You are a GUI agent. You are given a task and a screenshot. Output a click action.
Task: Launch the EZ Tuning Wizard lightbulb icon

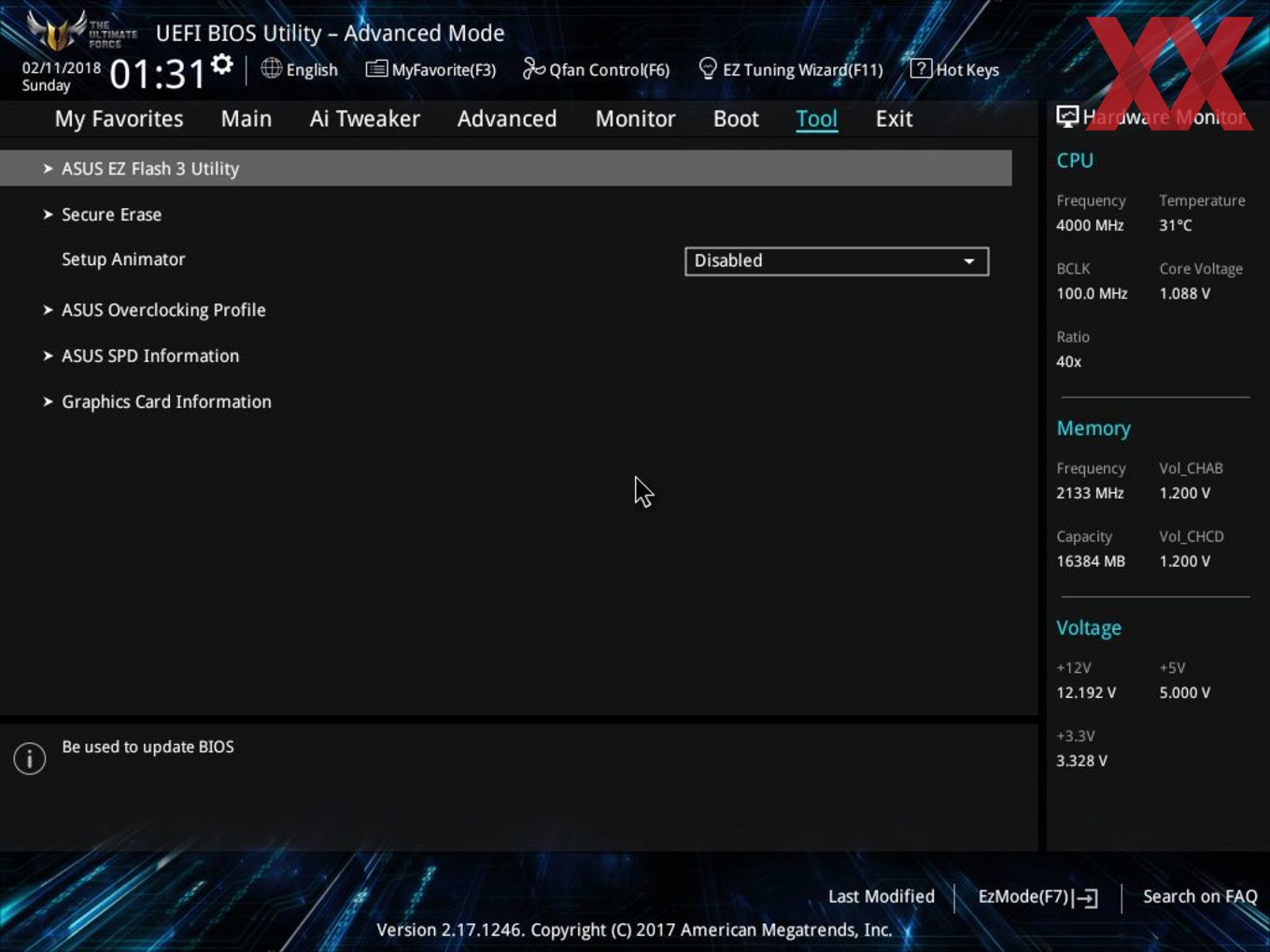pos(708,68)
